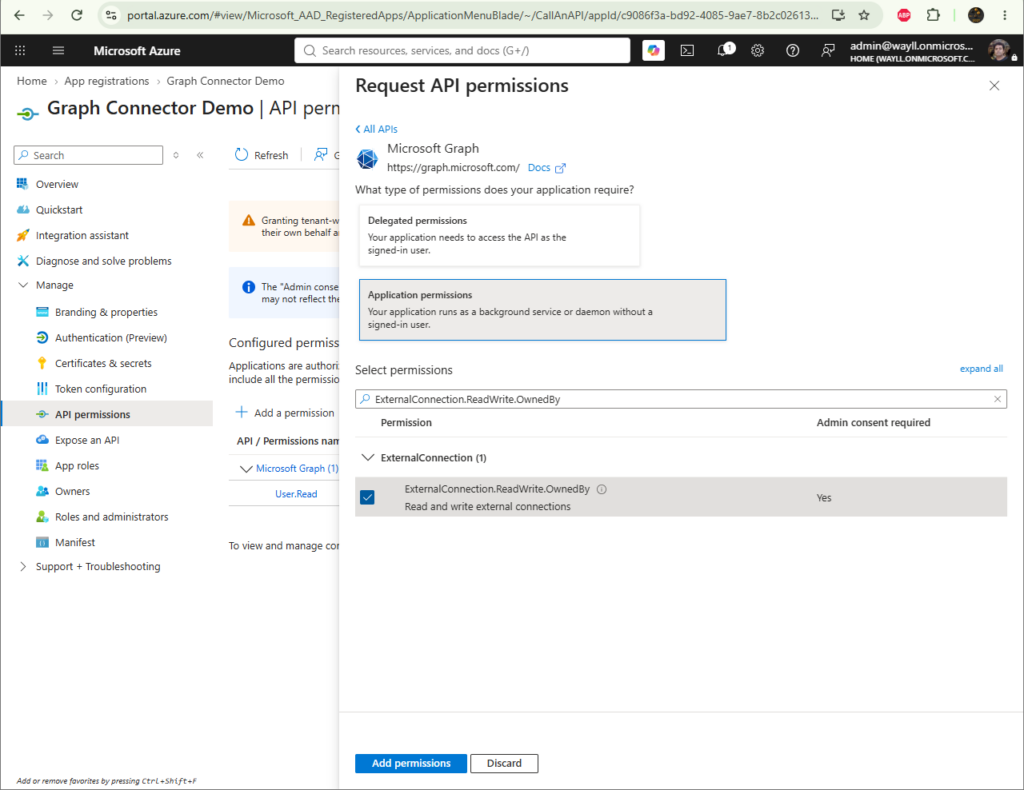Open the app launcher waffle icon
1024x790 pixels.
pos(20,50)
